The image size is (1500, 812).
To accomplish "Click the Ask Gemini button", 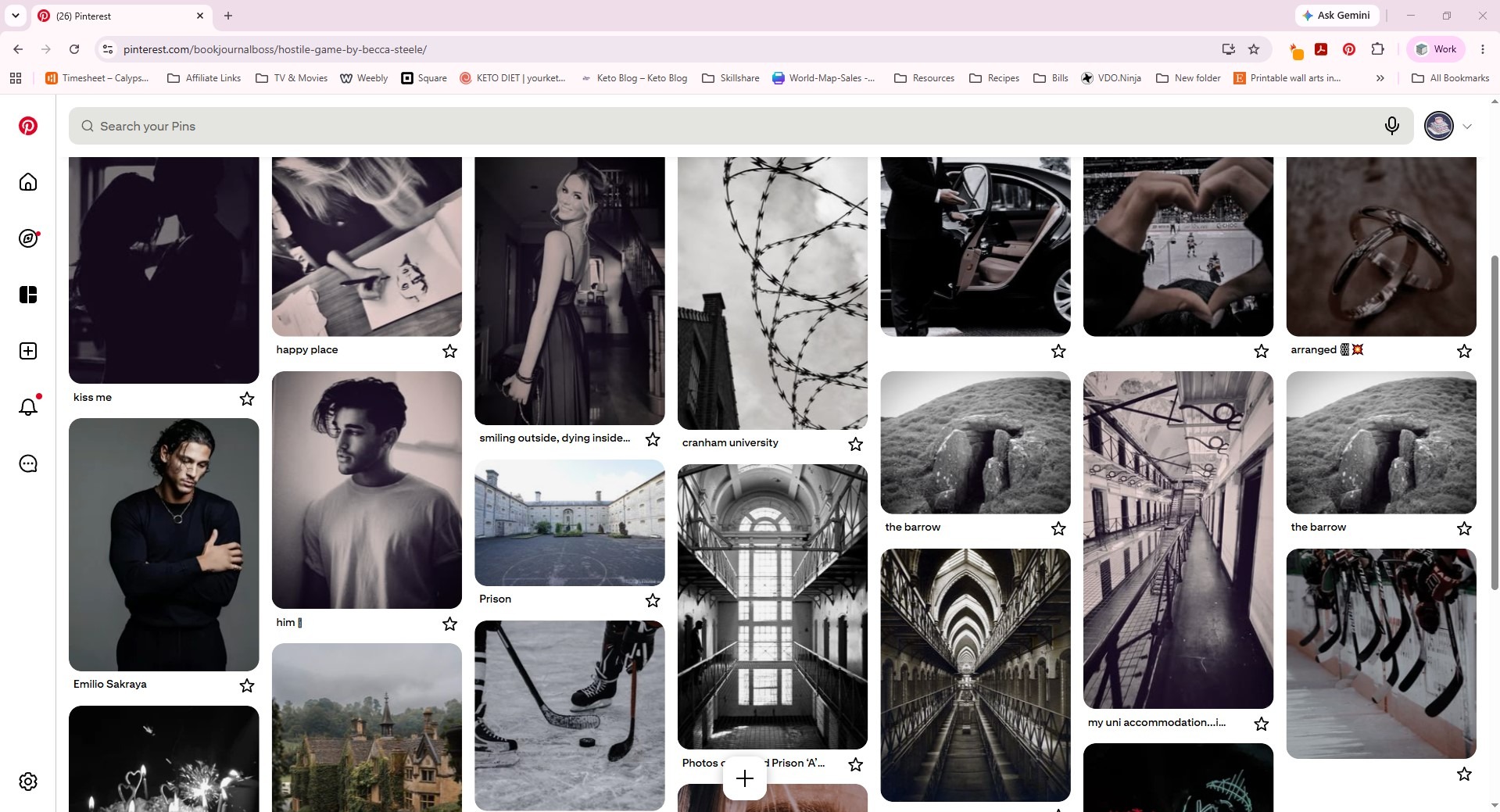I will click(x=1337, y=16).
